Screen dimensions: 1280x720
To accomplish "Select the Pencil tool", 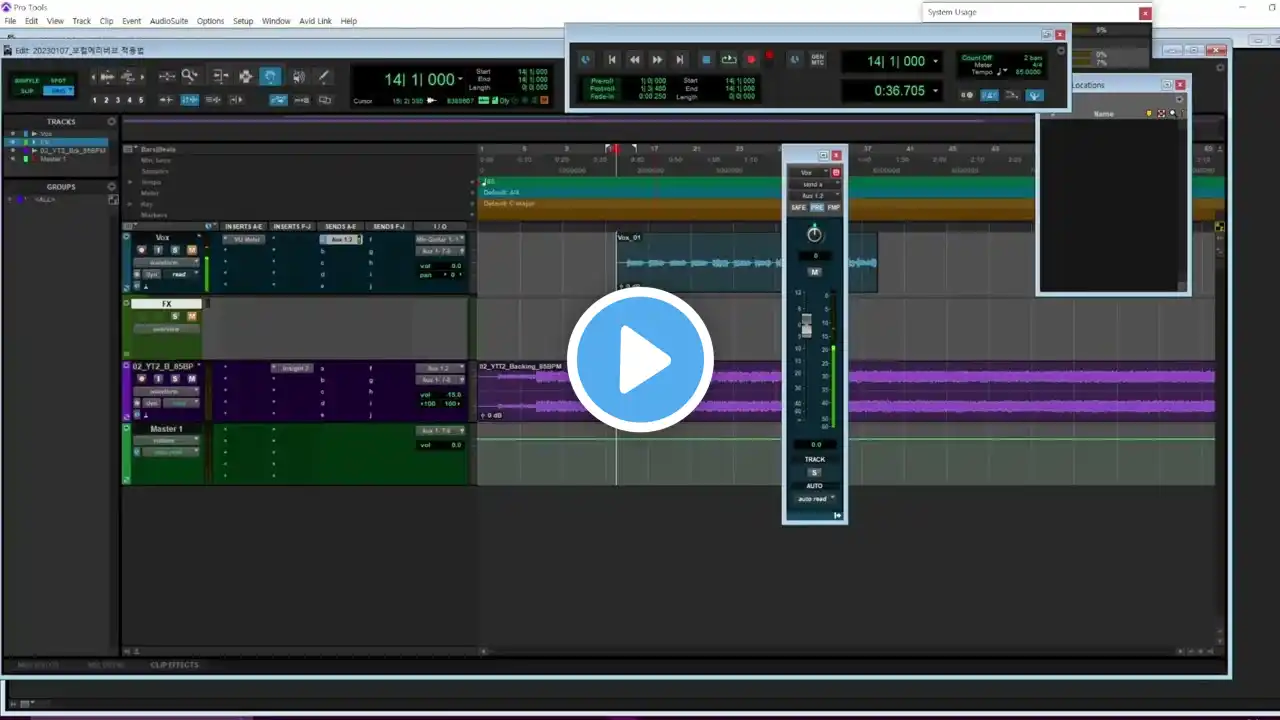I will pos(324,76).
